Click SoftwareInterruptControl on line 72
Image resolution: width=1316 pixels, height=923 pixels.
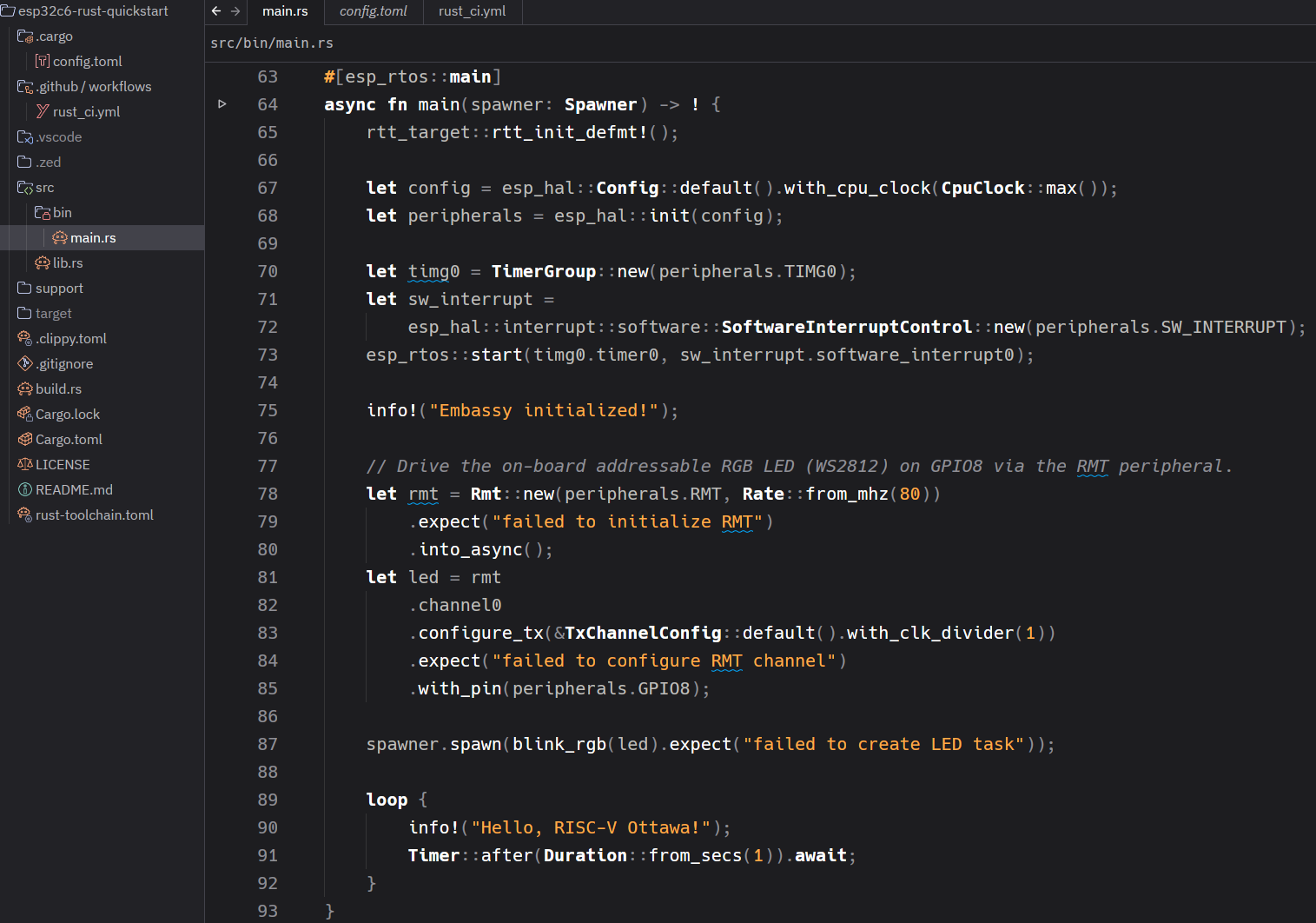pos(847,327)
